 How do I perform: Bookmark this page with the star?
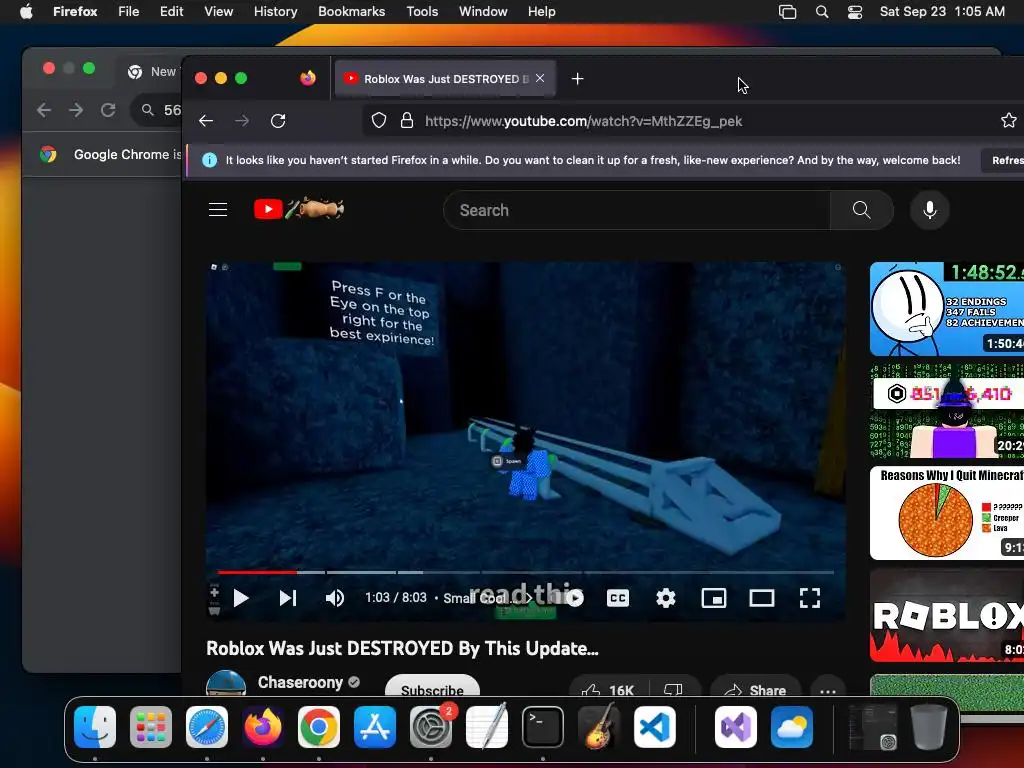coord(1008,120)
